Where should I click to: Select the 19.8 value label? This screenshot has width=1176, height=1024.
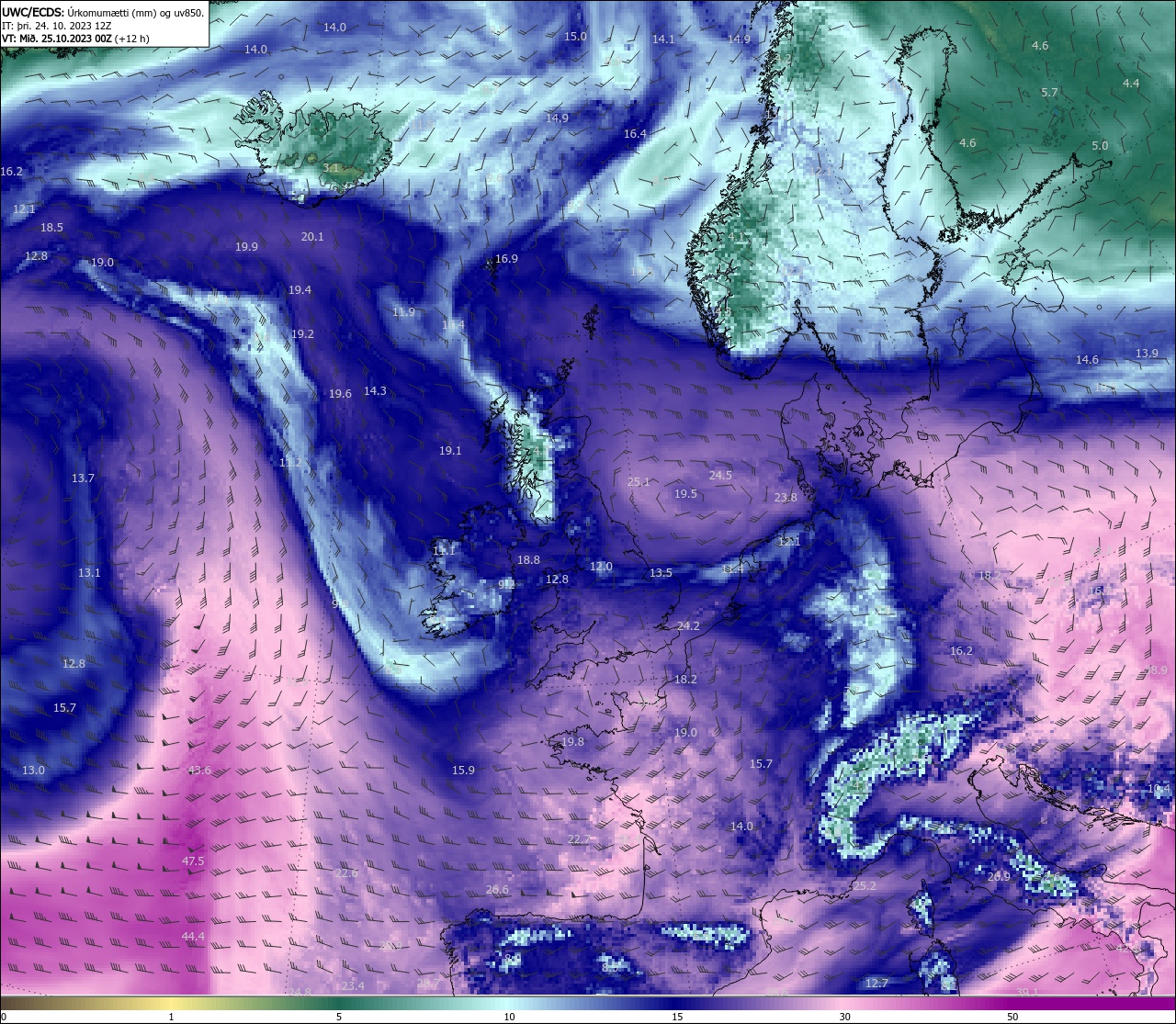572,742
